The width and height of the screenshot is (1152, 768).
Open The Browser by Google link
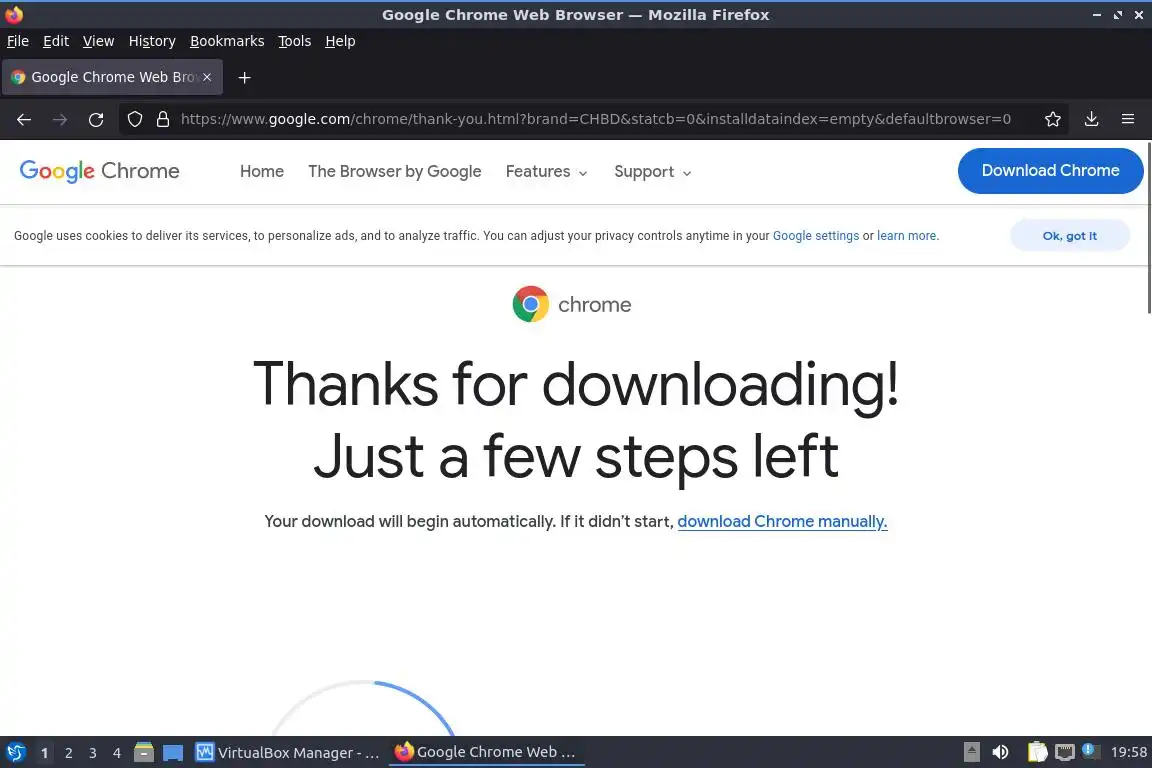(x=395, y=171)
